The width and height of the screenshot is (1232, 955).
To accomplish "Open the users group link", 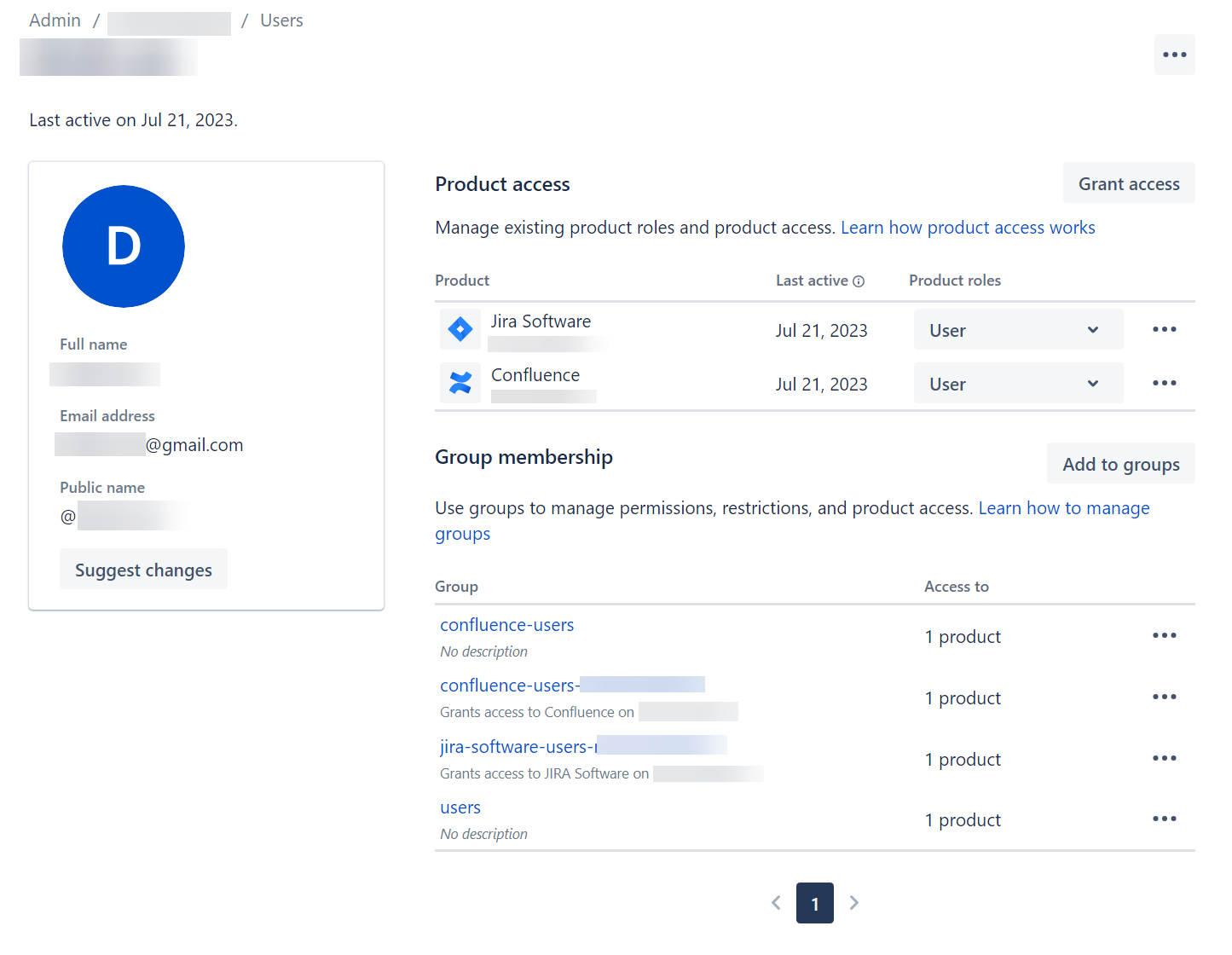I will pyautogui.click(x=460, y=807).
